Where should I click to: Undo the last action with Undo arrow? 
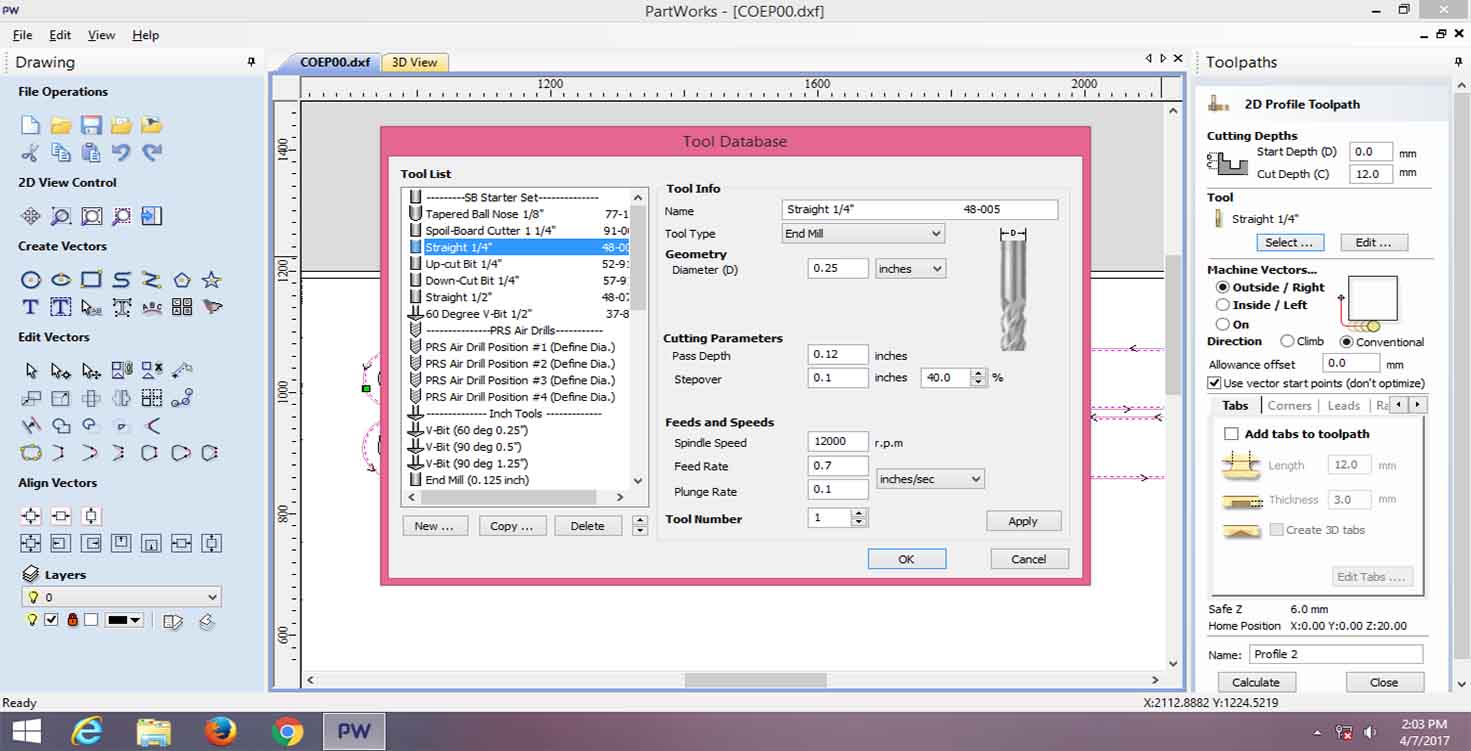click(121, 153)
